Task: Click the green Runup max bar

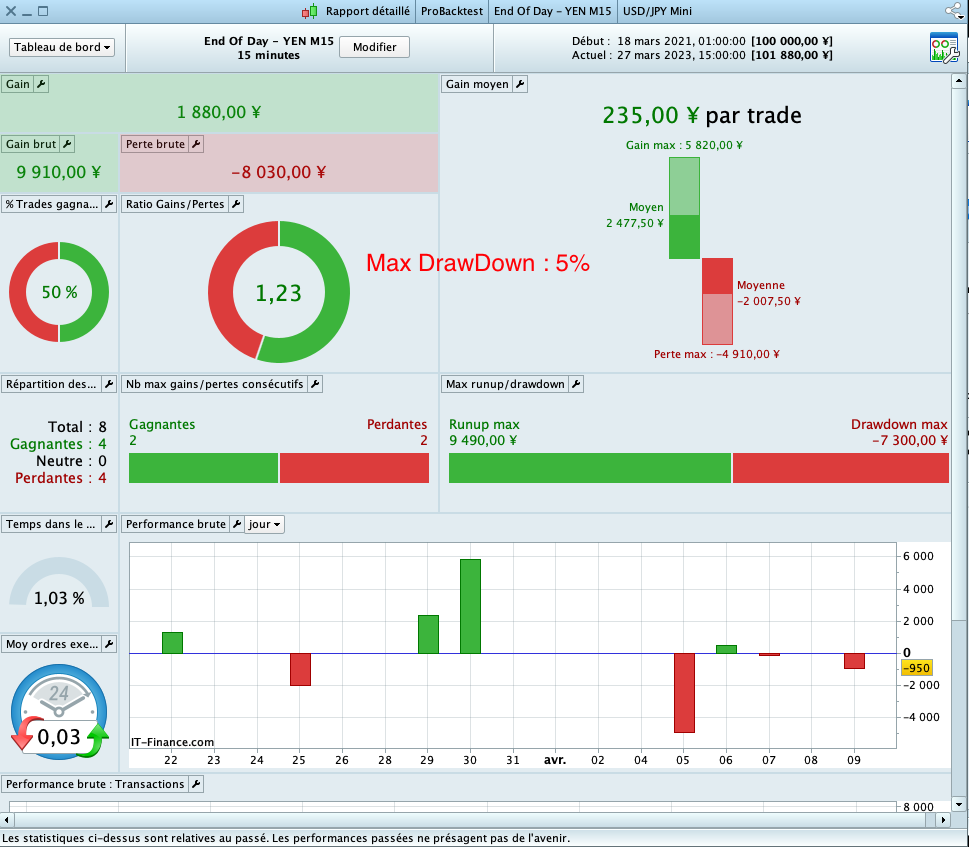Action: pyautogui.click(x=590, y=468)
